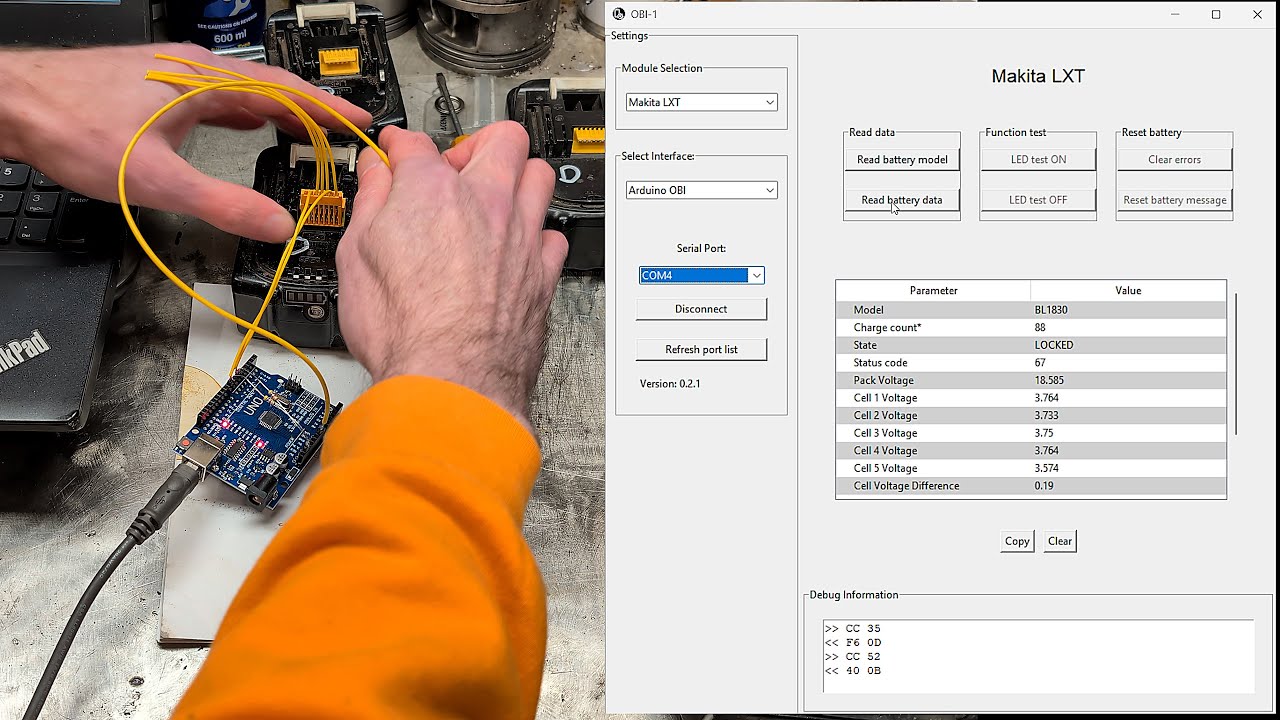Click Reset battery message button

coord(1174,200)
